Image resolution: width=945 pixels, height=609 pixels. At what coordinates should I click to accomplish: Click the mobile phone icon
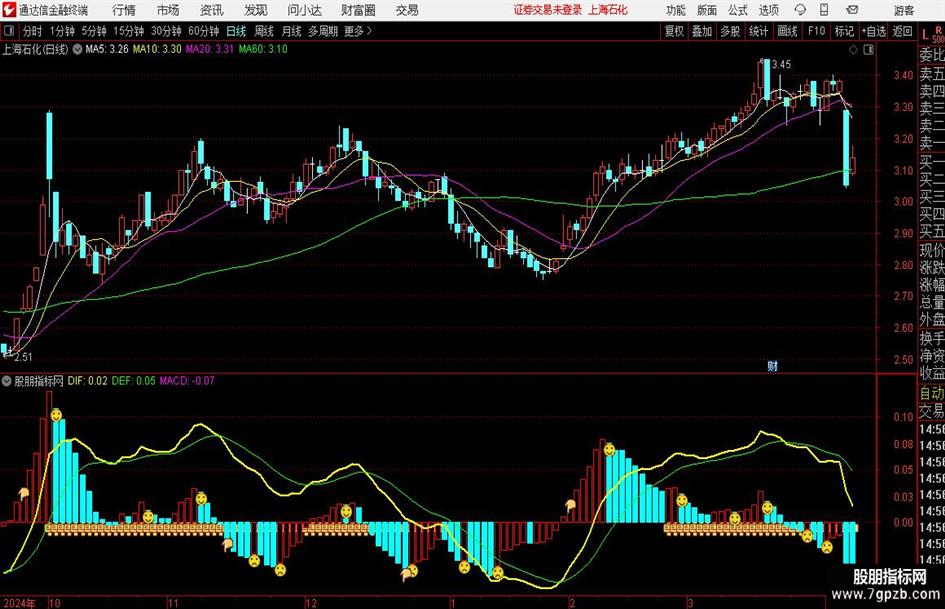coord(824,10)
